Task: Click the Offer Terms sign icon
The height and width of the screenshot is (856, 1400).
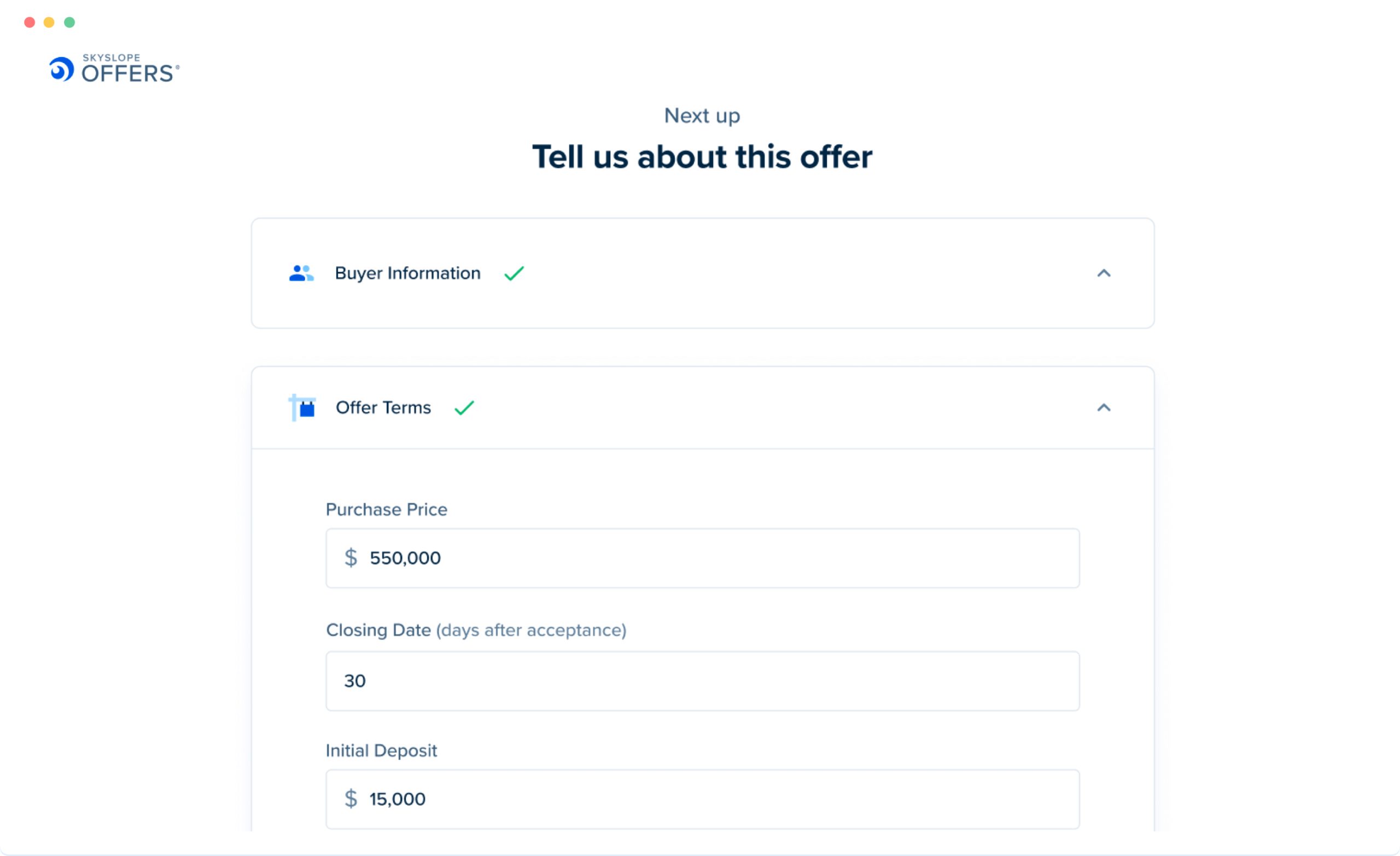Action: click(302, 407)
